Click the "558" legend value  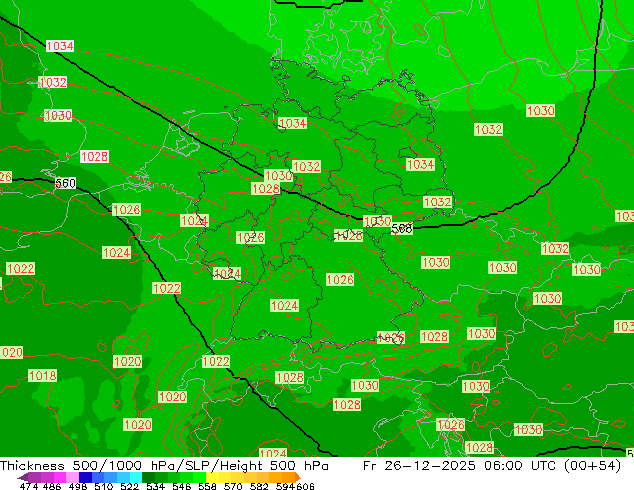pos(207,486)
